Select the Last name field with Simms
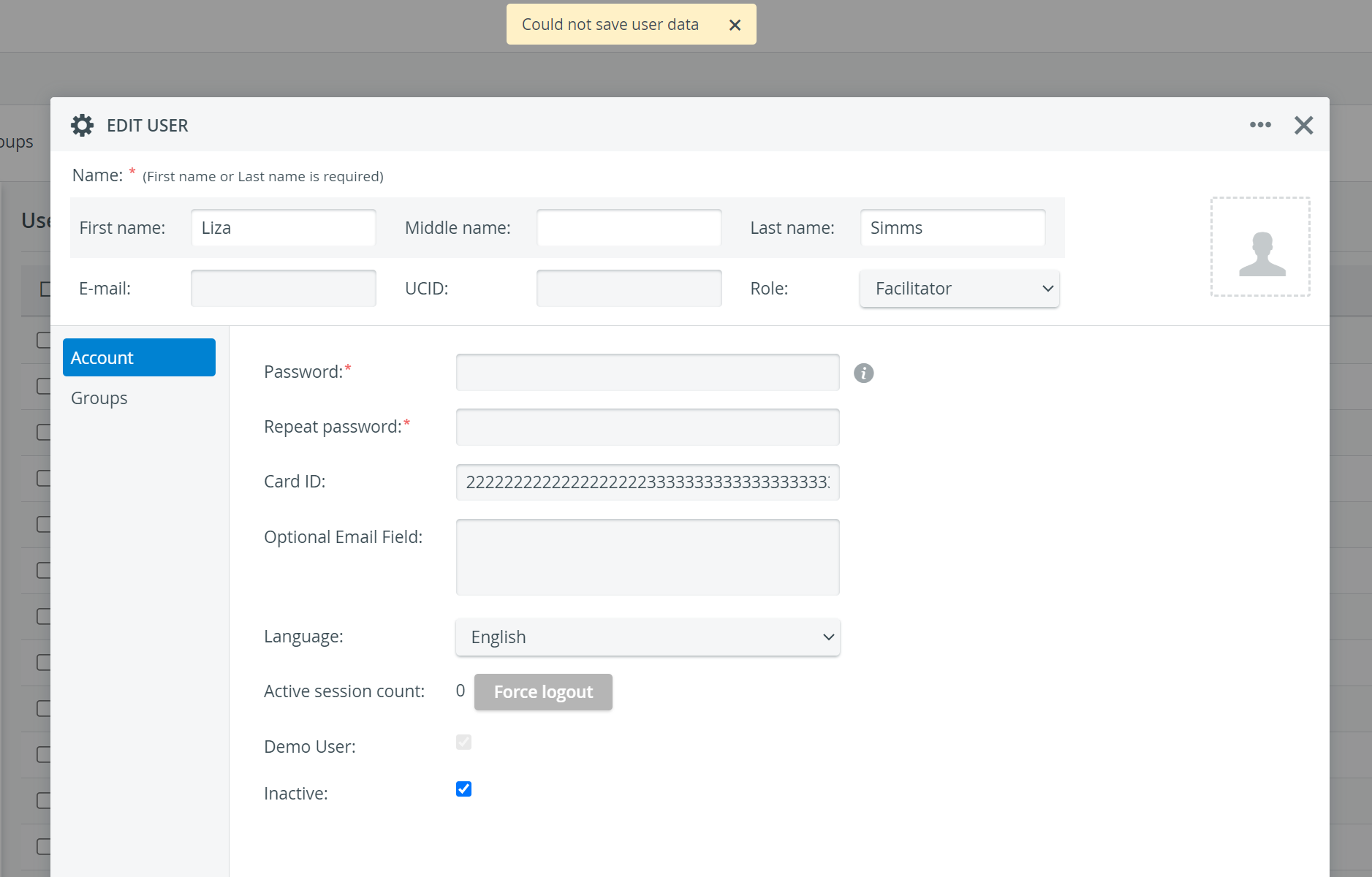Viewport: 1372px width, 877px height. coord(952,228)
